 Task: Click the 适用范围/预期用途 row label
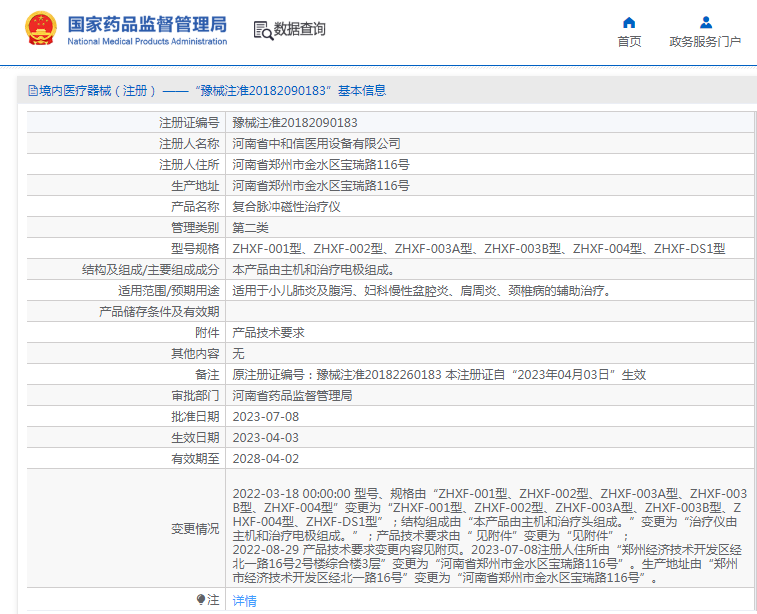click(x=168, y=291)
